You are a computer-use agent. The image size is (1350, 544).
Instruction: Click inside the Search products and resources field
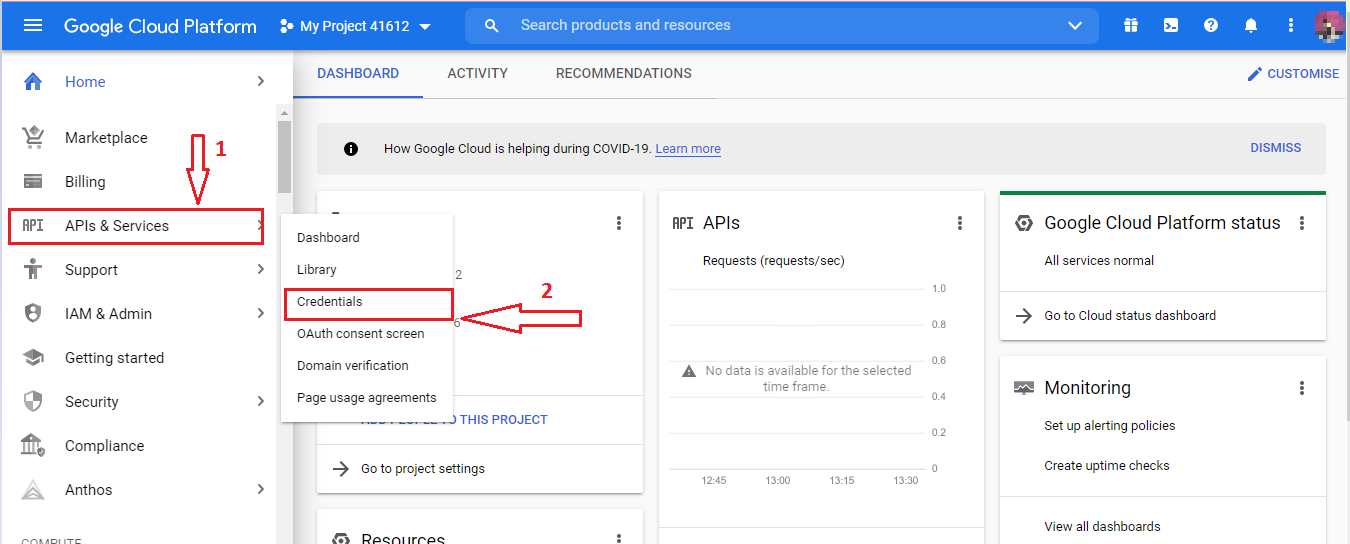(x=780, y=26)
